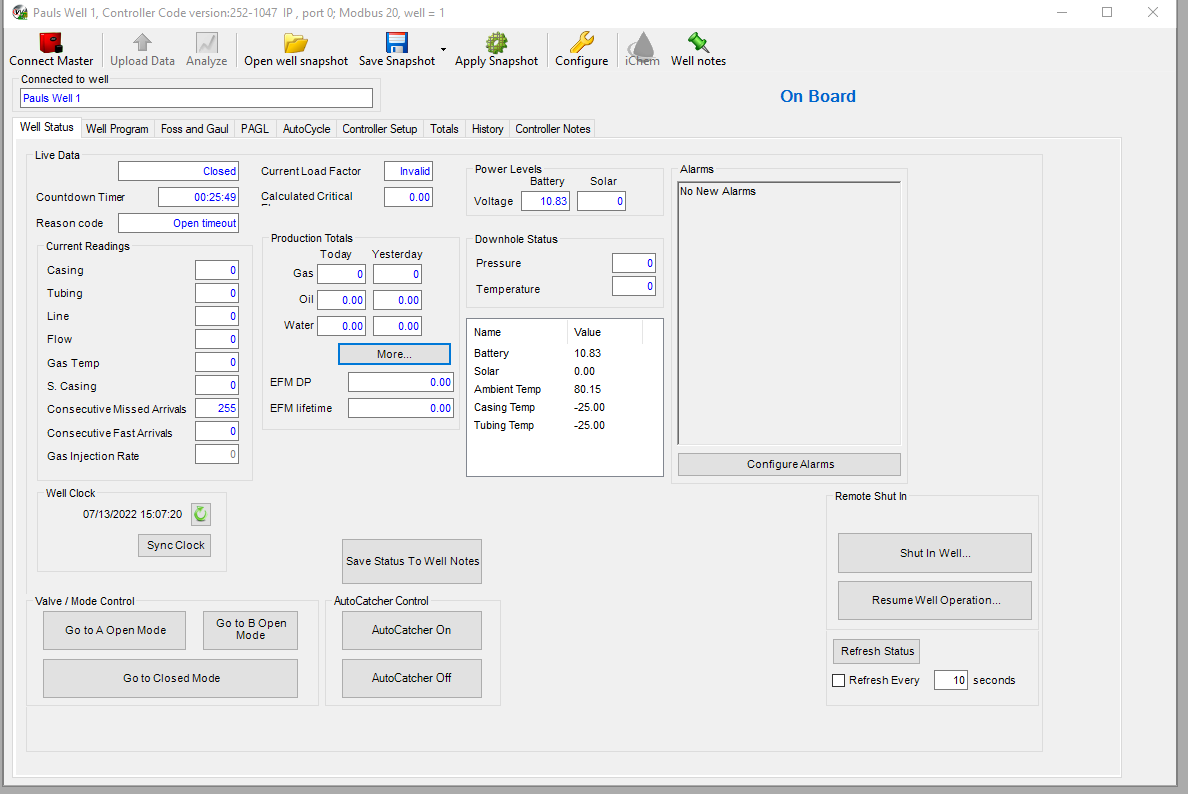
Task: Click Yesterday's Oil production field
Action: tap(398, 300)
